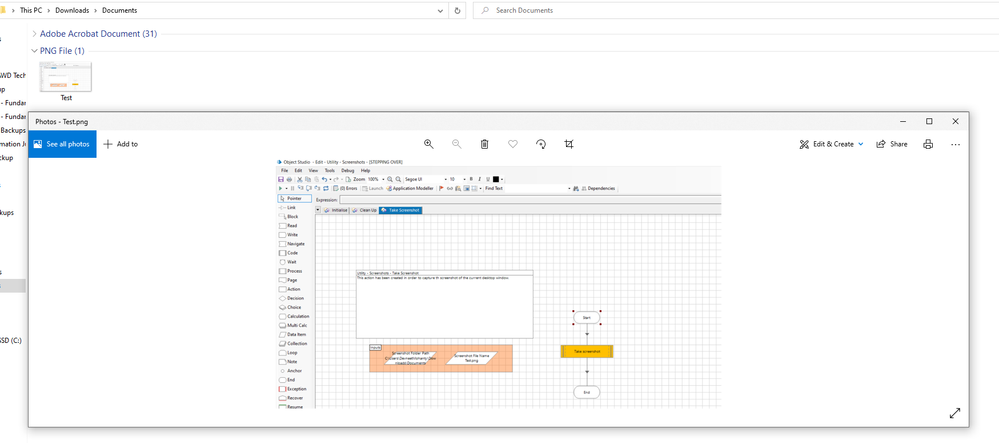Screen dimensions: 999x443
Task: Click See all photos
Action: click(62, 144)
